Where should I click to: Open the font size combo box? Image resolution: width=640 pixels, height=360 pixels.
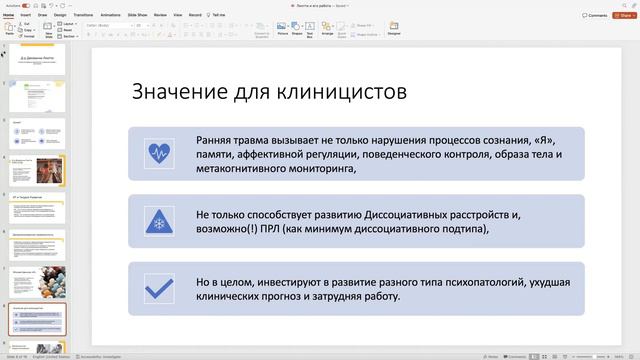[x=142, y=25]
